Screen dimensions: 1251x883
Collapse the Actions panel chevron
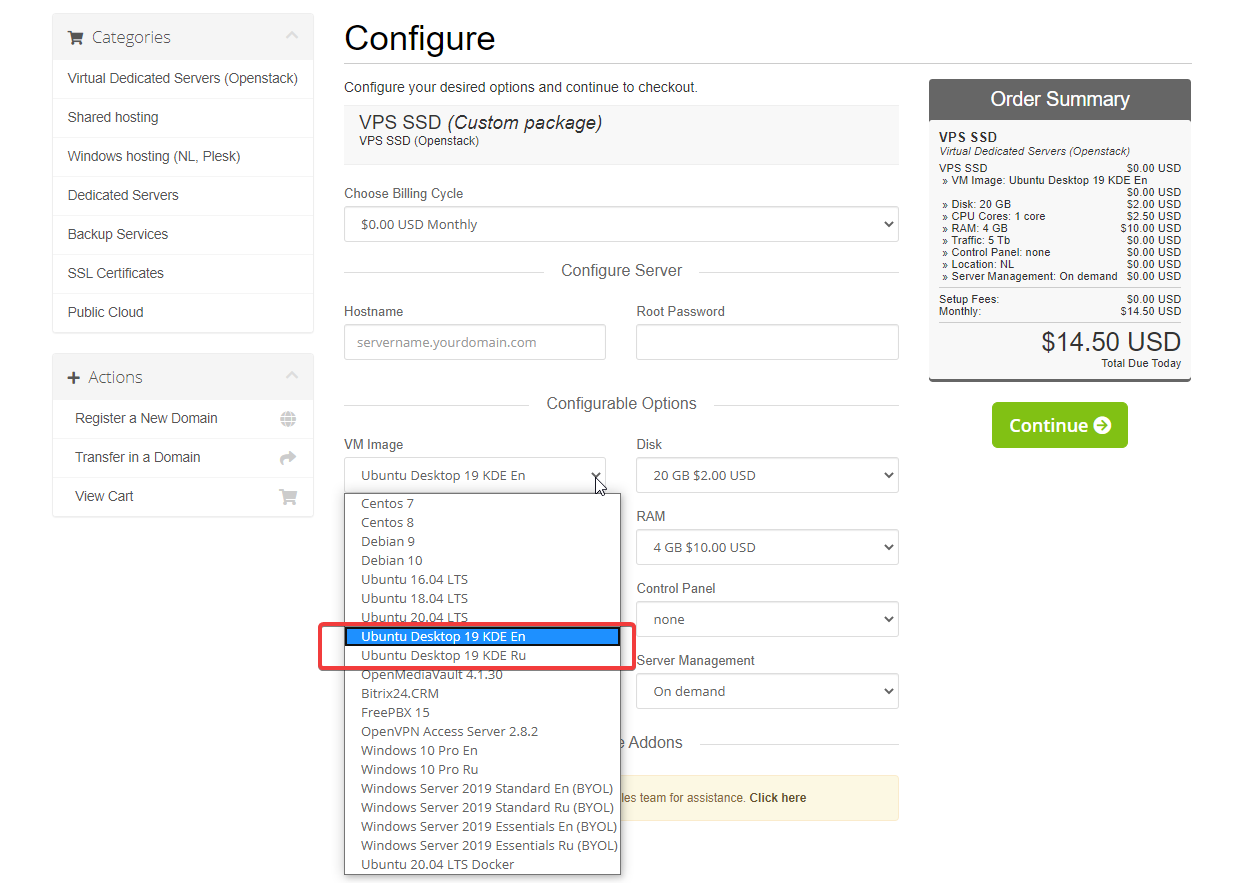(291, 377)
